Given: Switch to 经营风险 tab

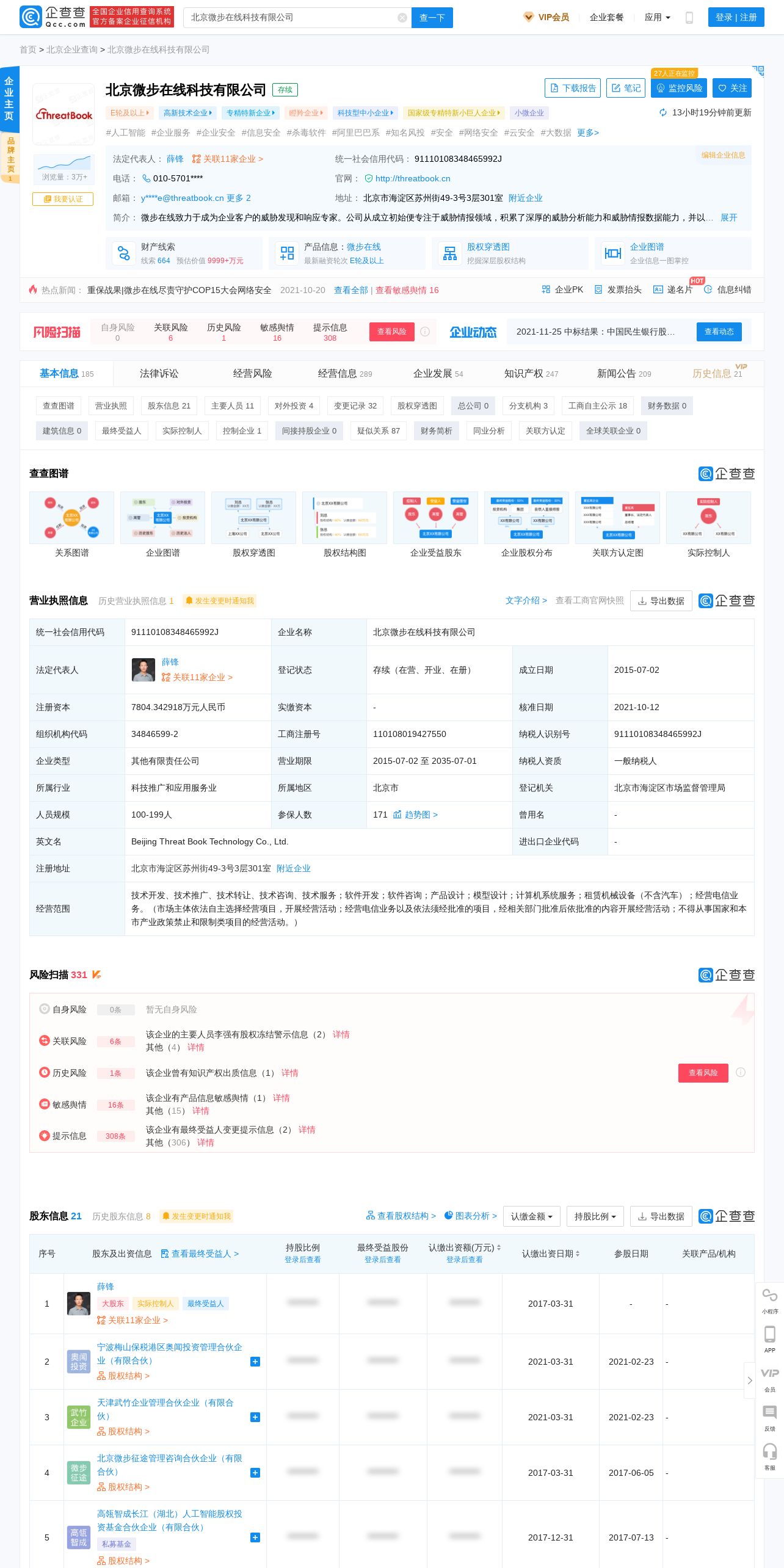Looking at the screenshot, I should (252, 373).
